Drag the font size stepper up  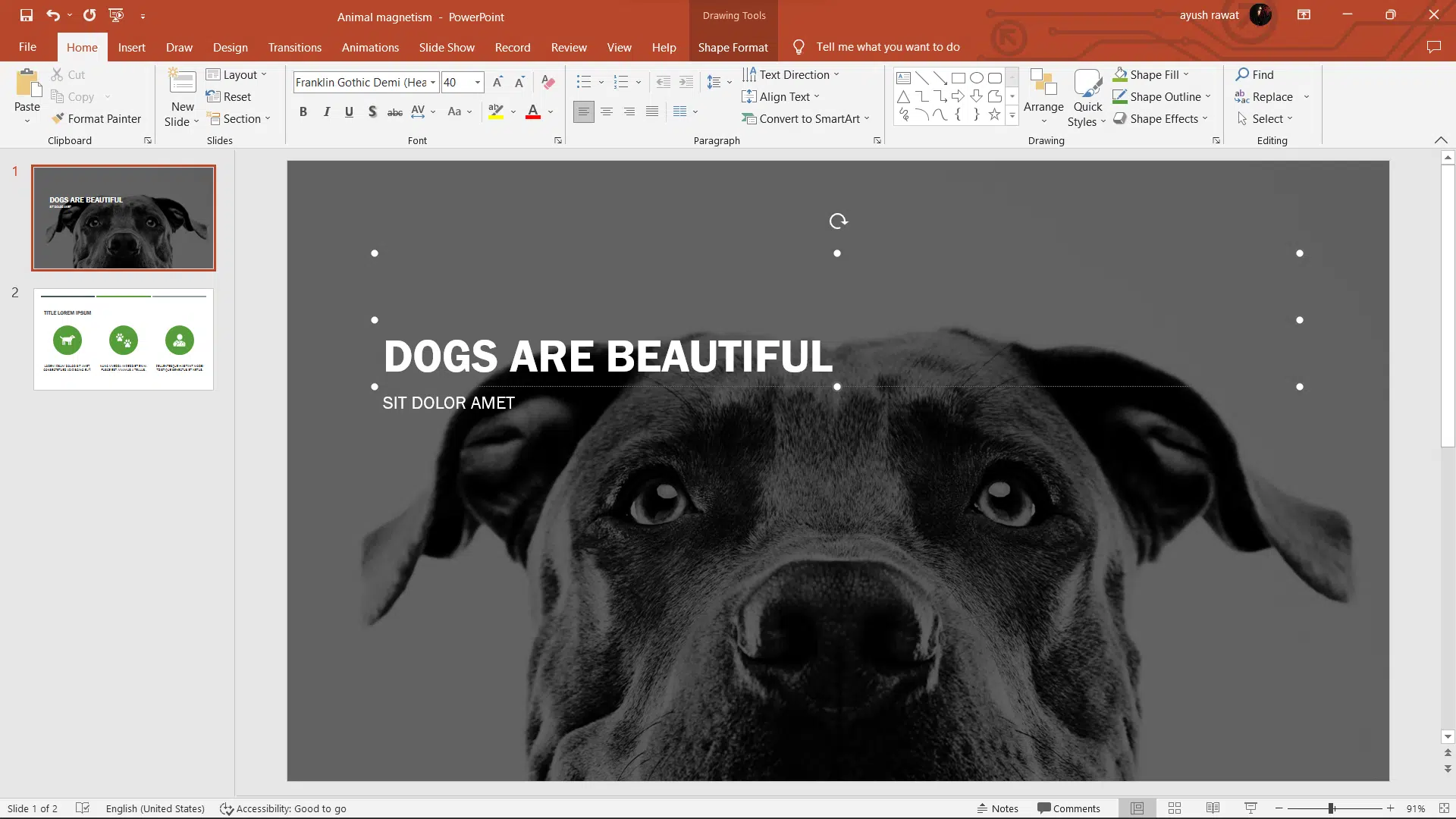point(498,82)
